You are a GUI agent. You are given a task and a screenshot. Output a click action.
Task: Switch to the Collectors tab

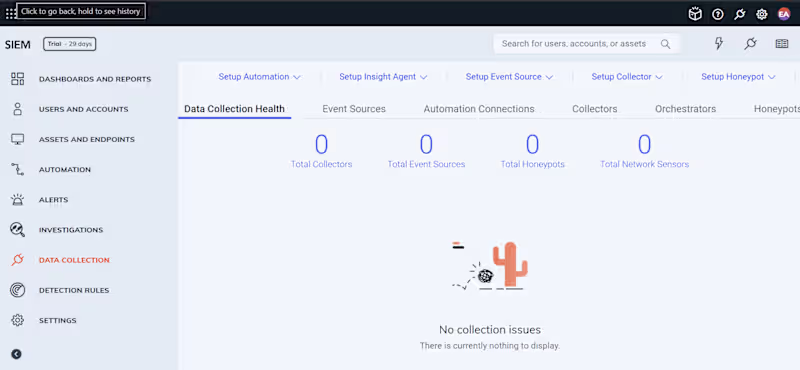[595, 109]
